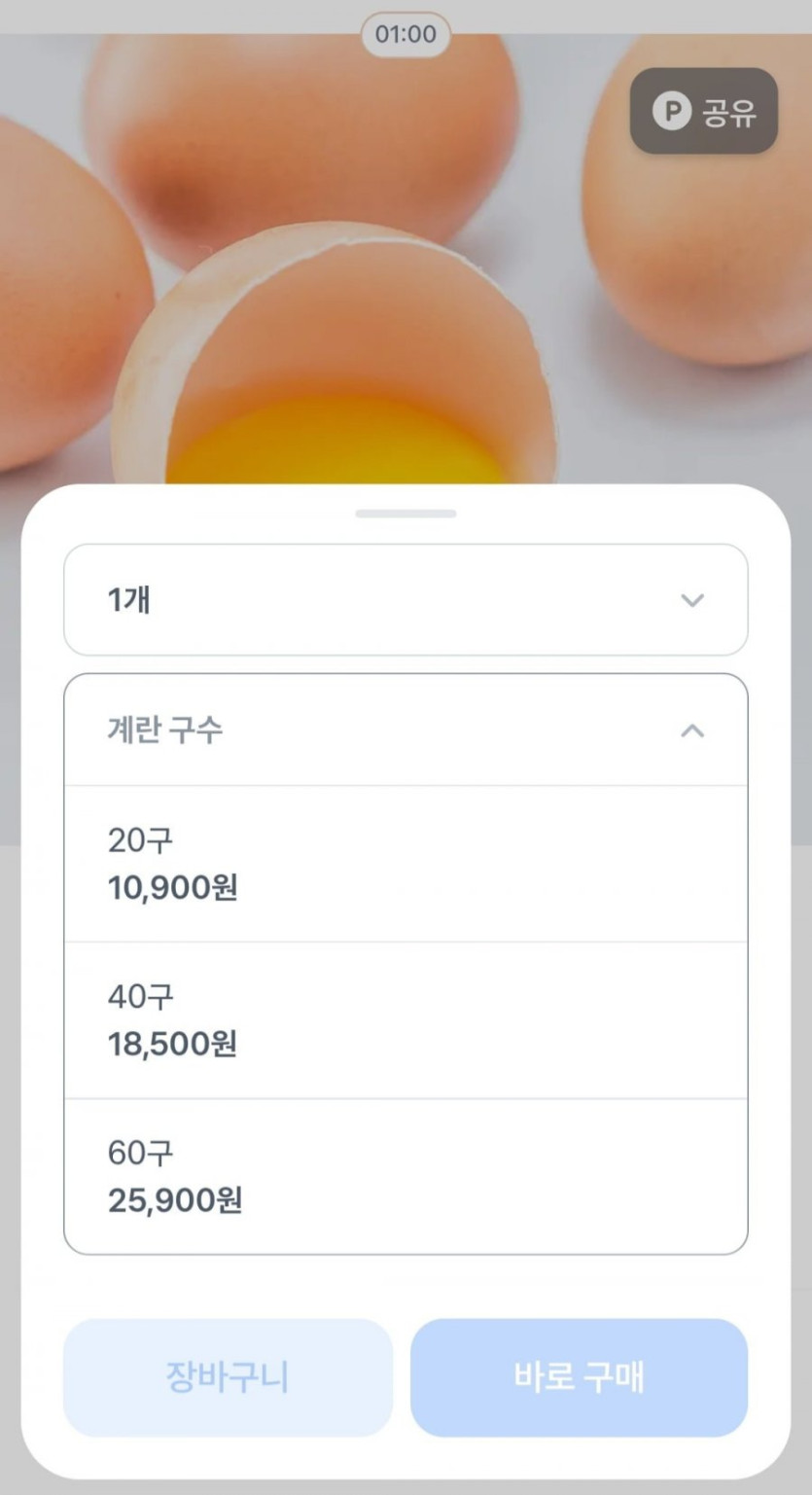Tap the 01:00 timer pill
This screenshot has height=1495, width=812.
[406, 35]
